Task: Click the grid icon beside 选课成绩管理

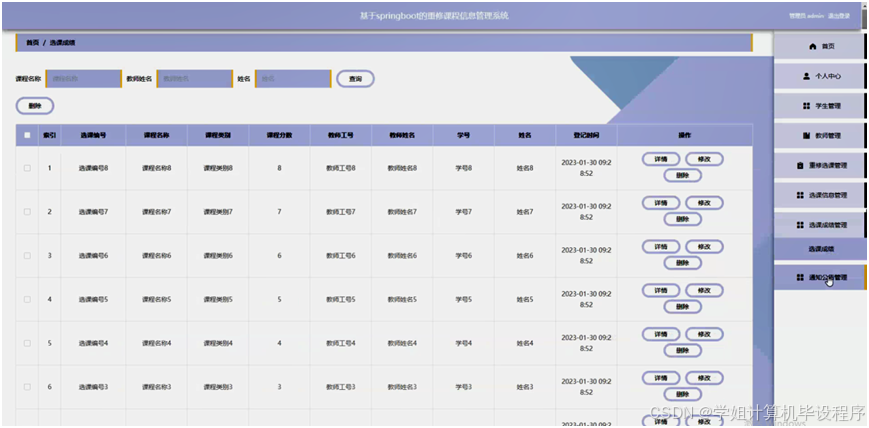Action: [x=800, y=225]
